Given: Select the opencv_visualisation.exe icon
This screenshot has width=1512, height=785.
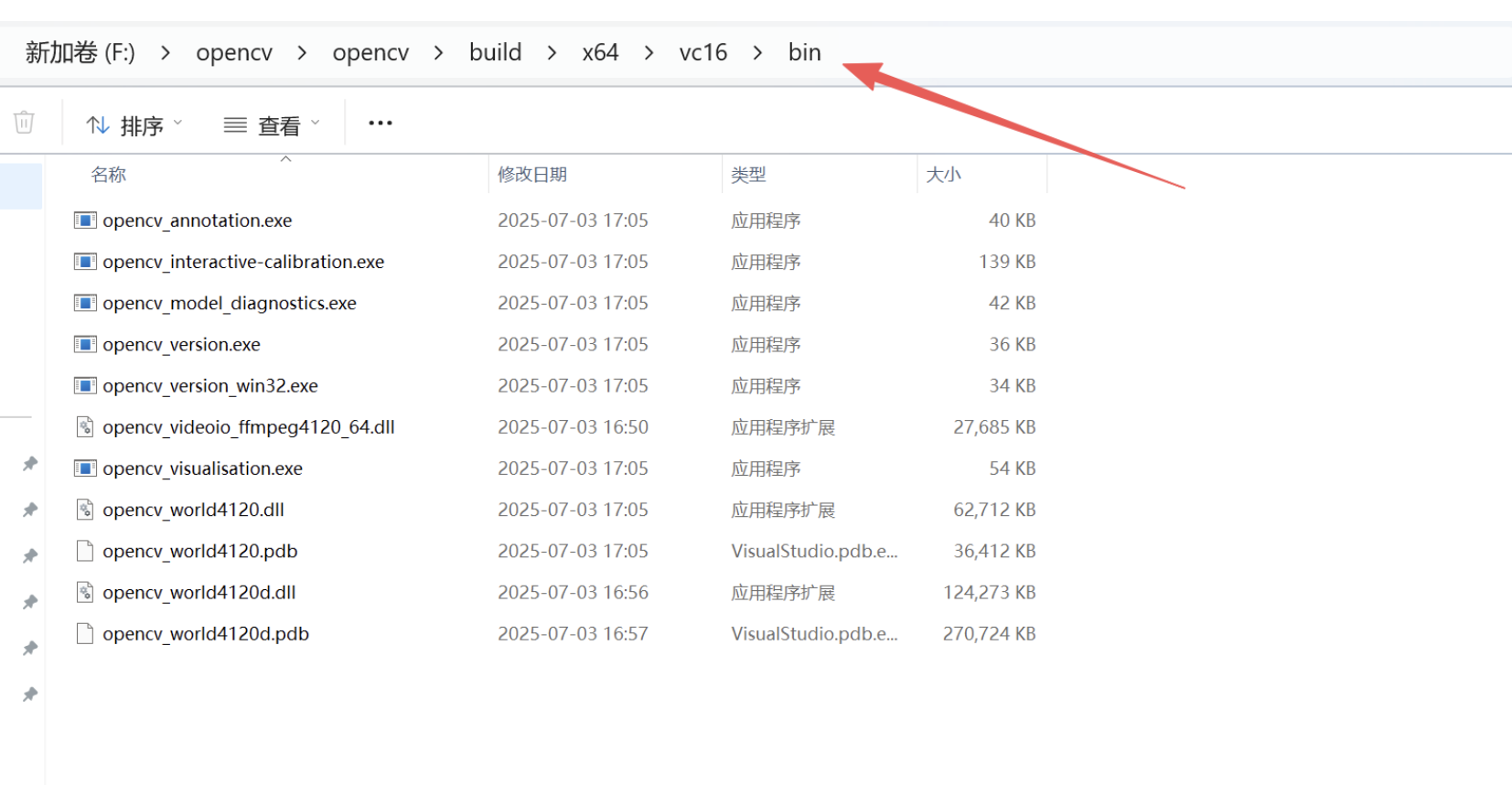Looking at the screenshot, I should click(85, 468).
